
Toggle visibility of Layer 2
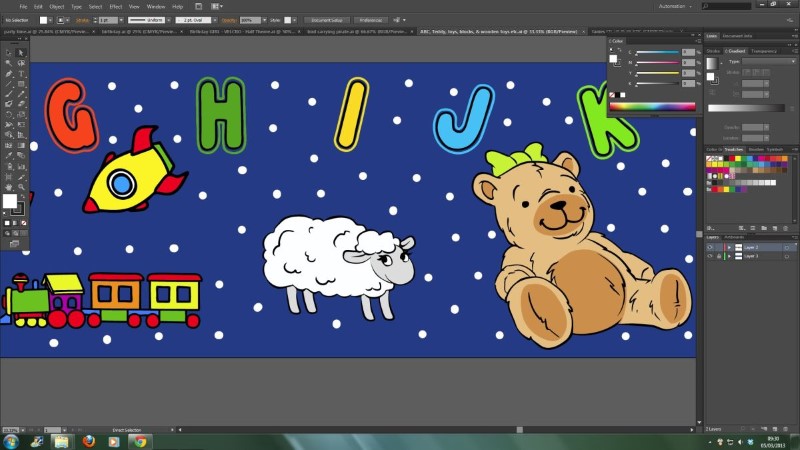tap(710, 246)
